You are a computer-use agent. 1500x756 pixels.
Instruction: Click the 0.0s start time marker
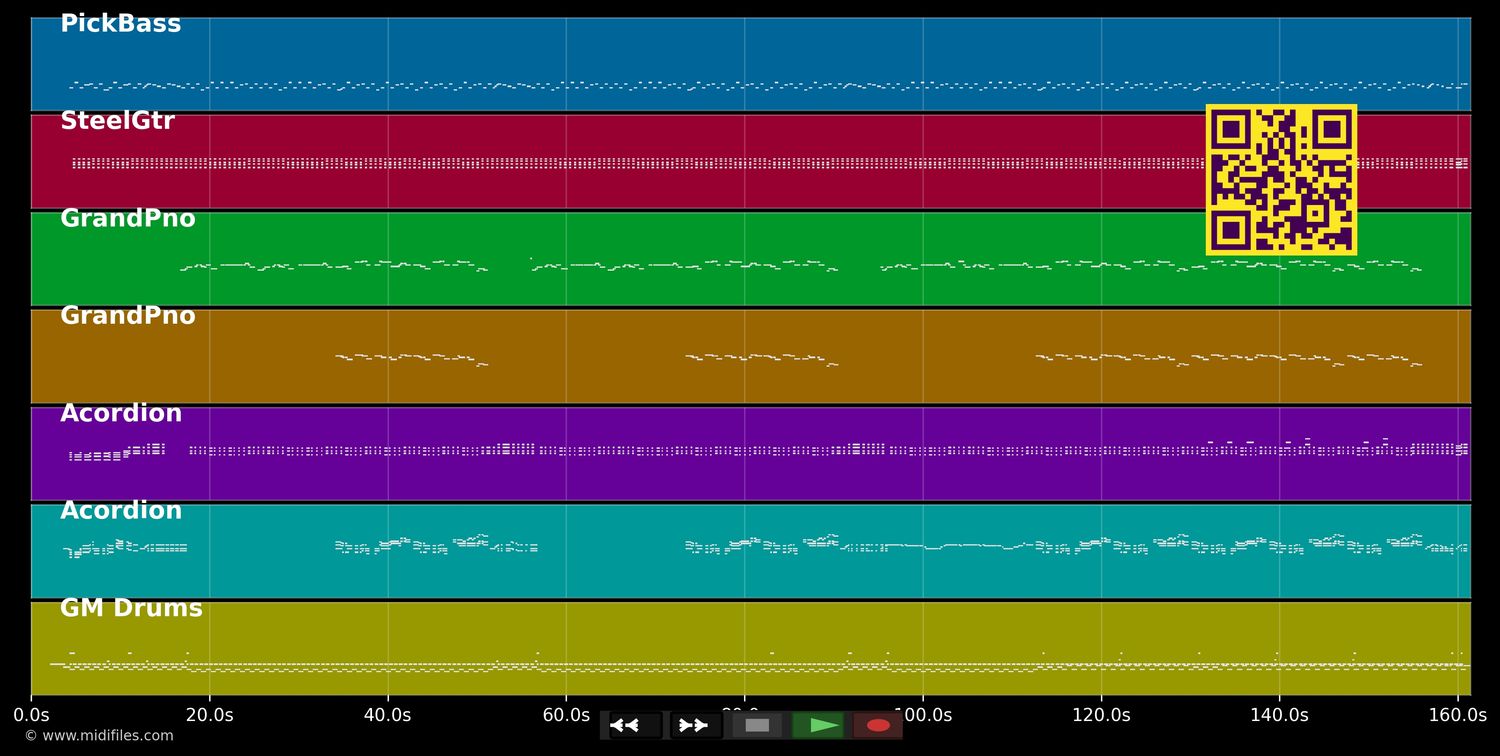pyautogui.click(x=31, y=715)
